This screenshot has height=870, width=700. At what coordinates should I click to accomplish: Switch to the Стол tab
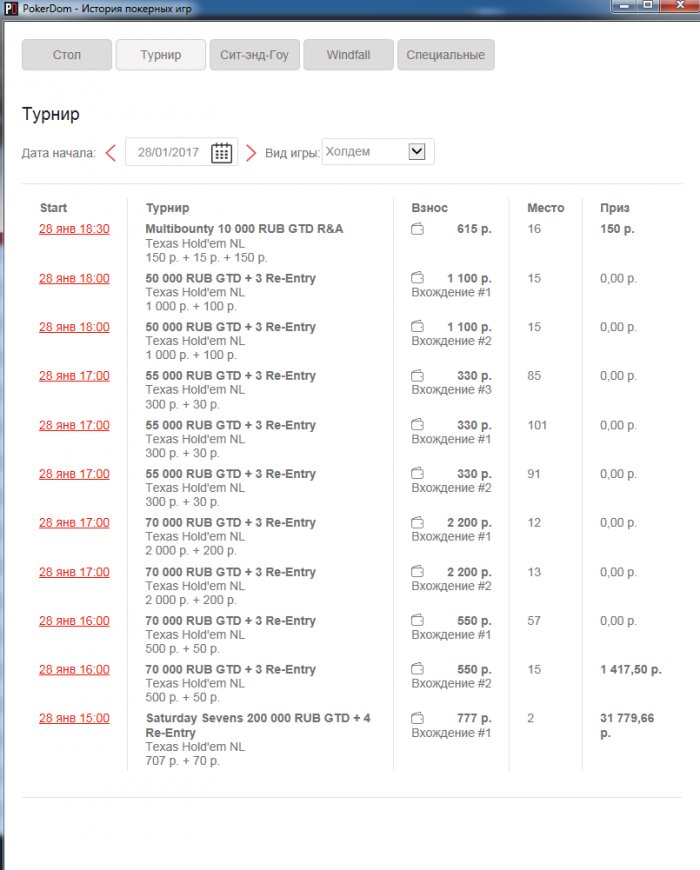(67, 55)
